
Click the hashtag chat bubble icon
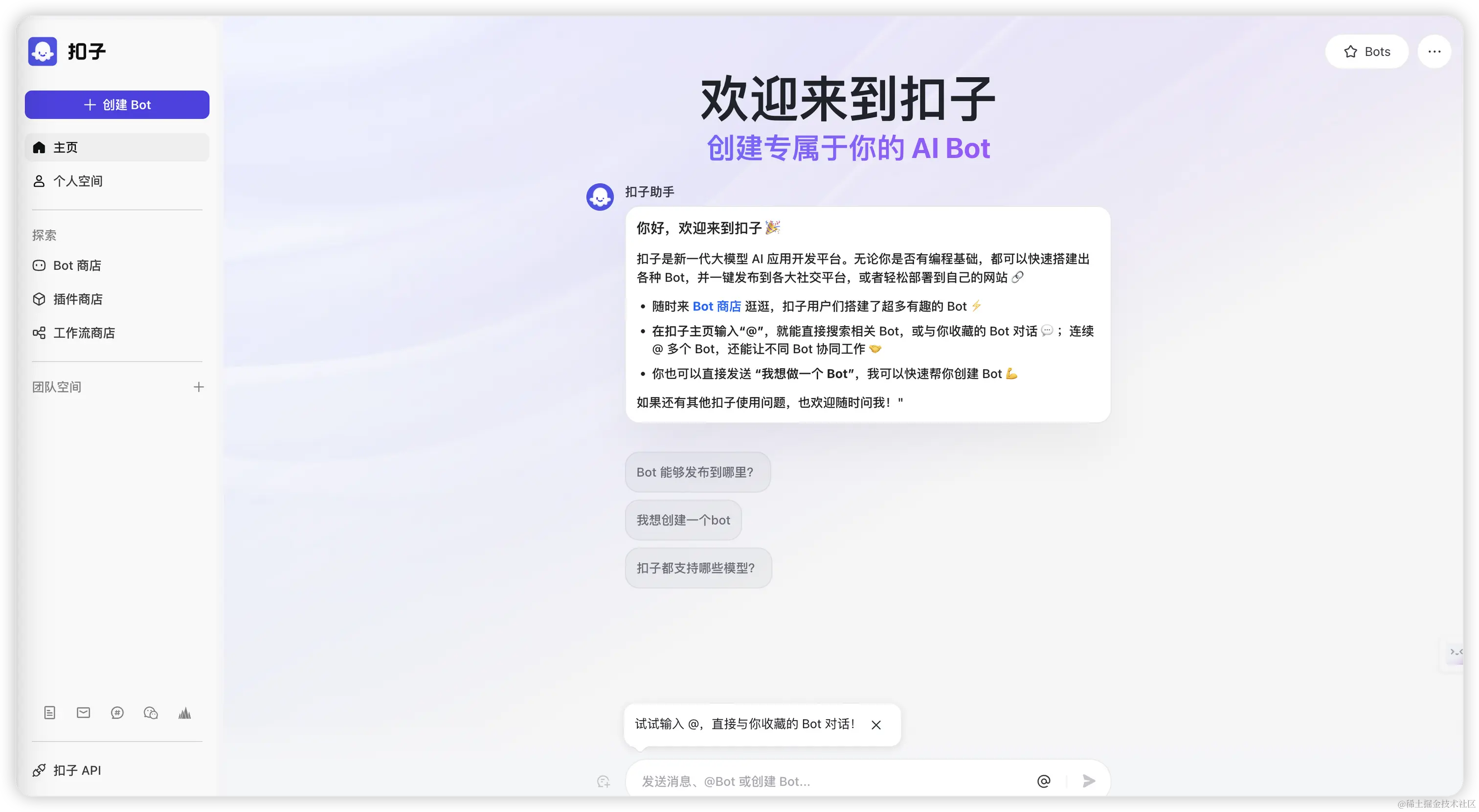pos(117,713)
